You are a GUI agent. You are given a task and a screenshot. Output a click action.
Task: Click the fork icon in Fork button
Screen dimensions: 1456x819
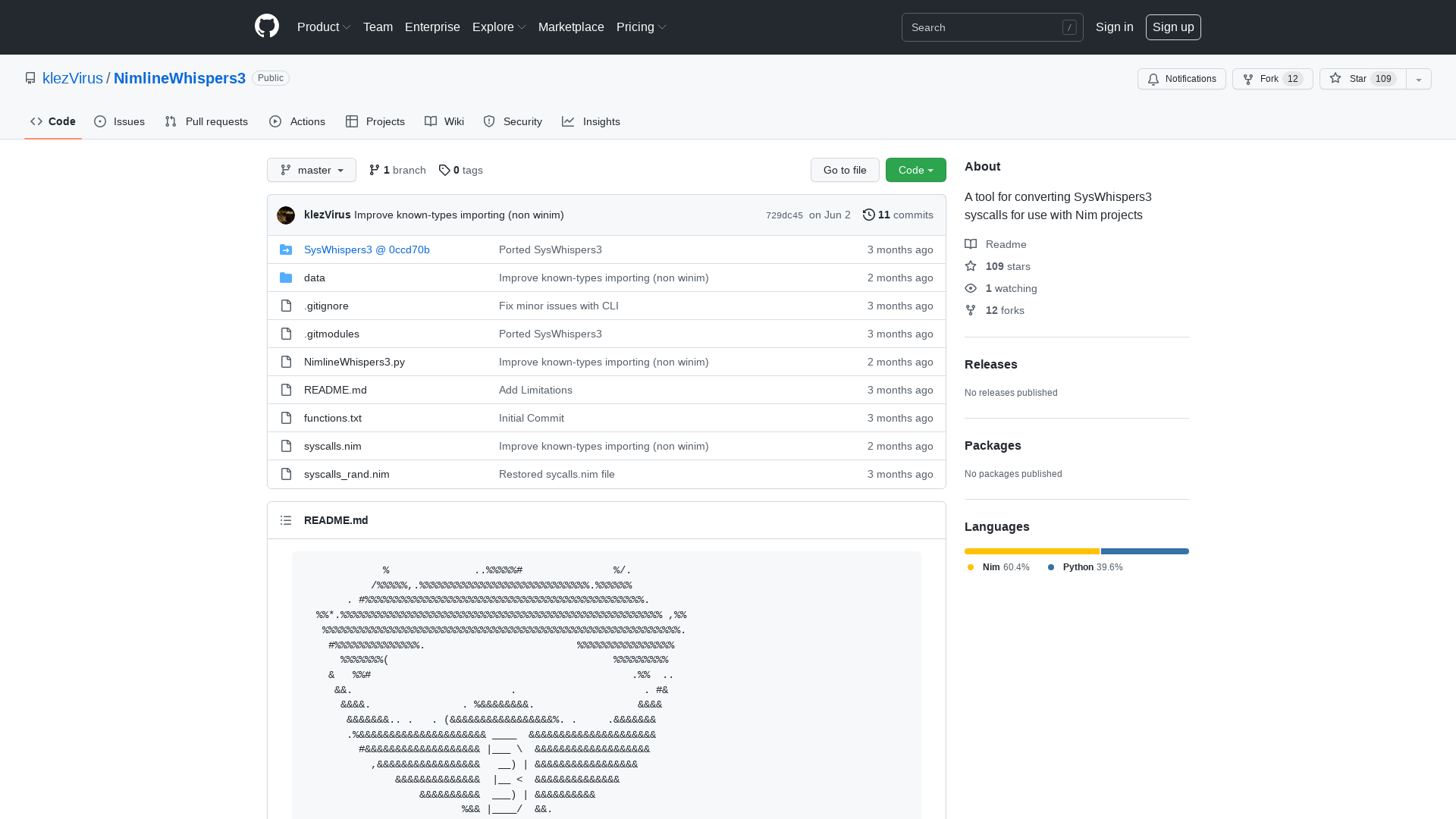pos(1248,79)
